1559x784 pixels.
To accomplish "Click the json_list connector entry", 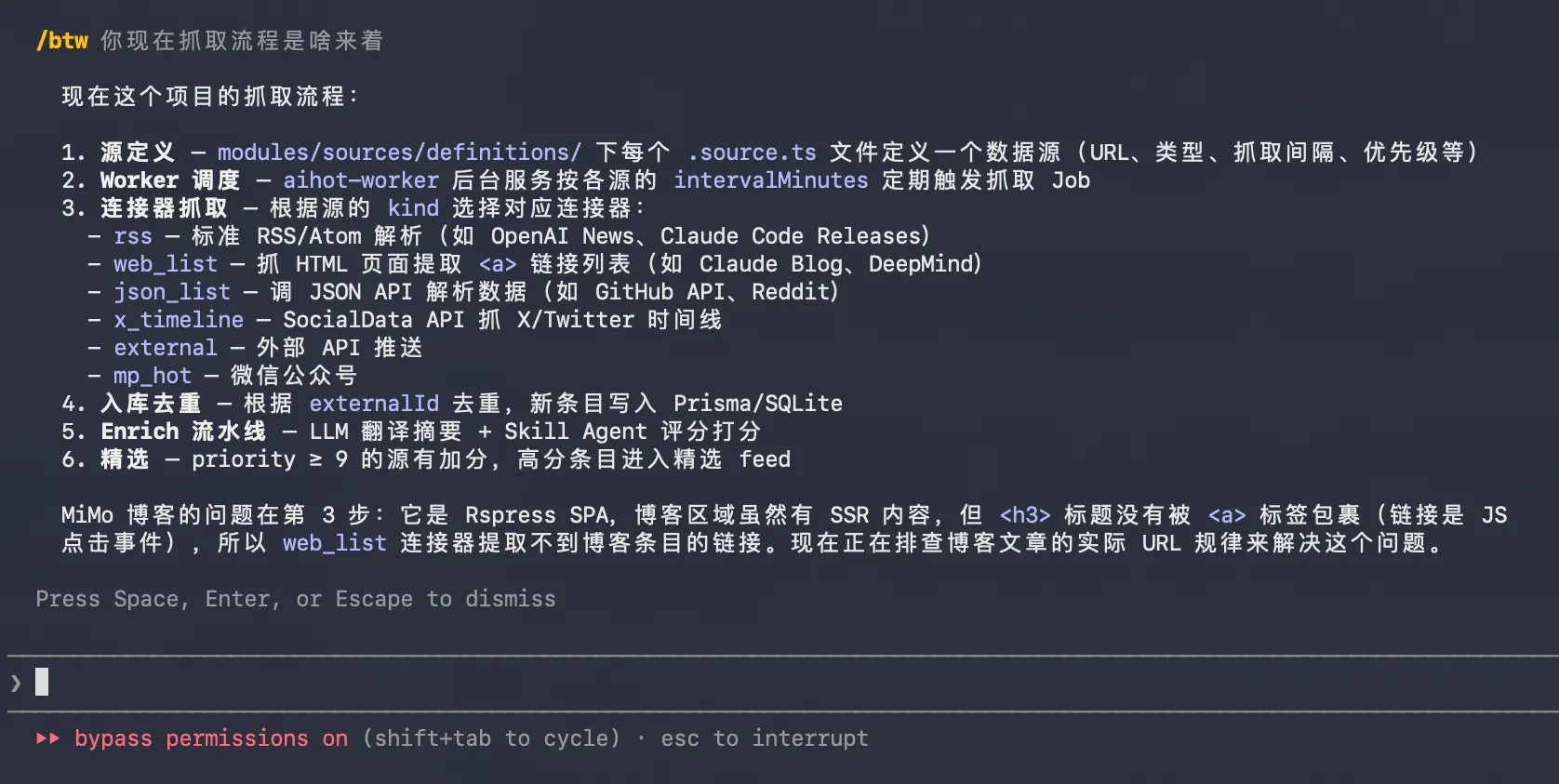I will (x=172, y=292).
